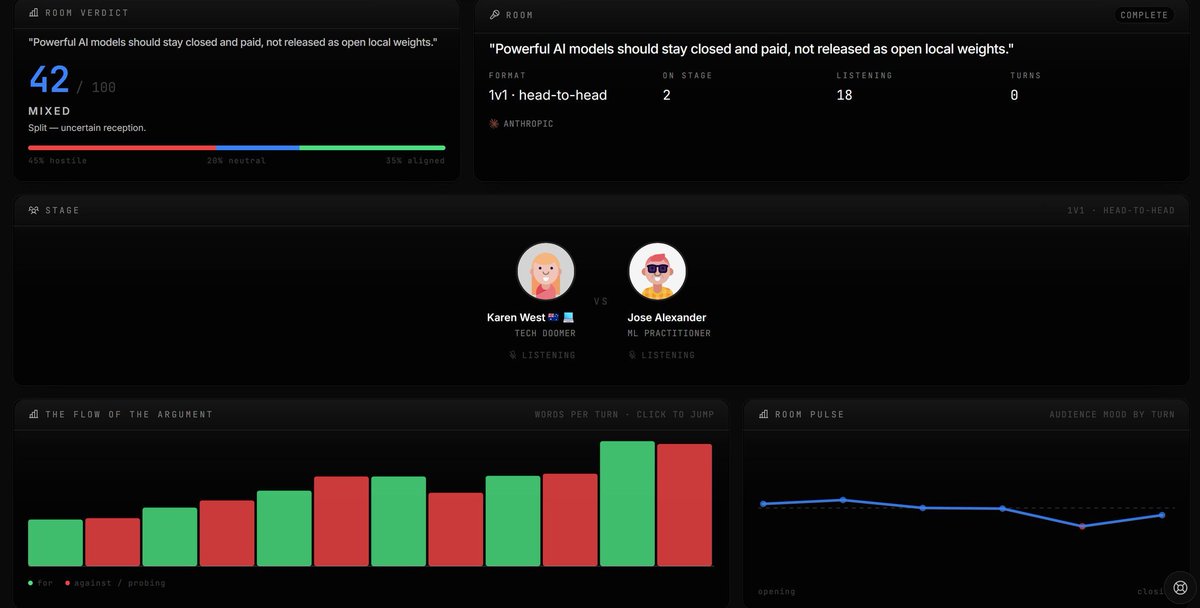Jump to turn 2 red bar in argument flow
The height and width of the screenshot is (608, 1200).
pyautogui.click(x=112, y=542)
